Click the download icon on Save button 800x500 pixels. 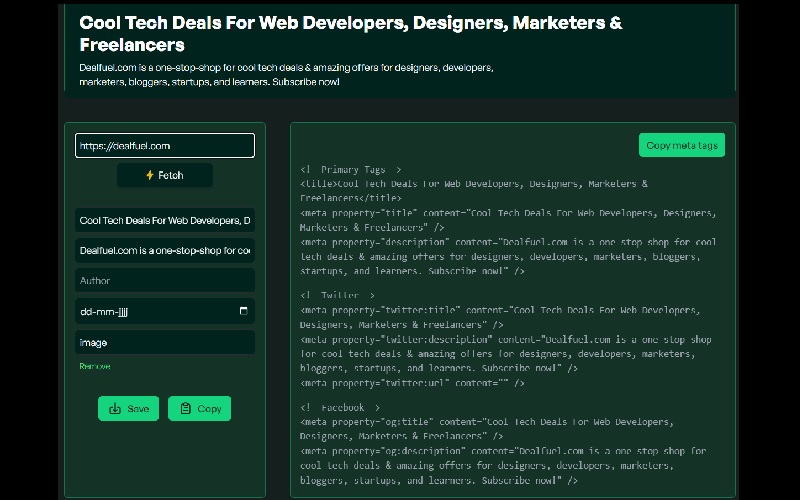[115, 409]
